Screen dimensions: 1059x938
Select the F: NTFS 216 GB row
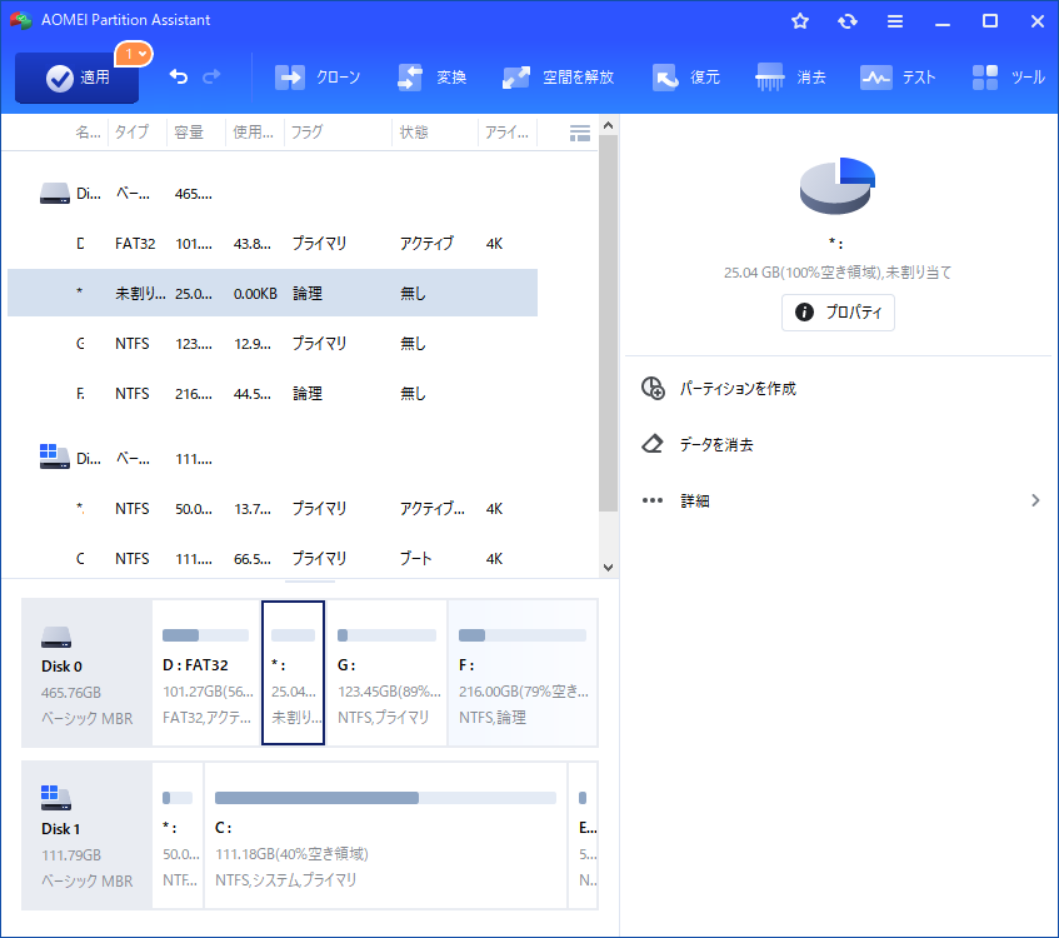point(272,393)
